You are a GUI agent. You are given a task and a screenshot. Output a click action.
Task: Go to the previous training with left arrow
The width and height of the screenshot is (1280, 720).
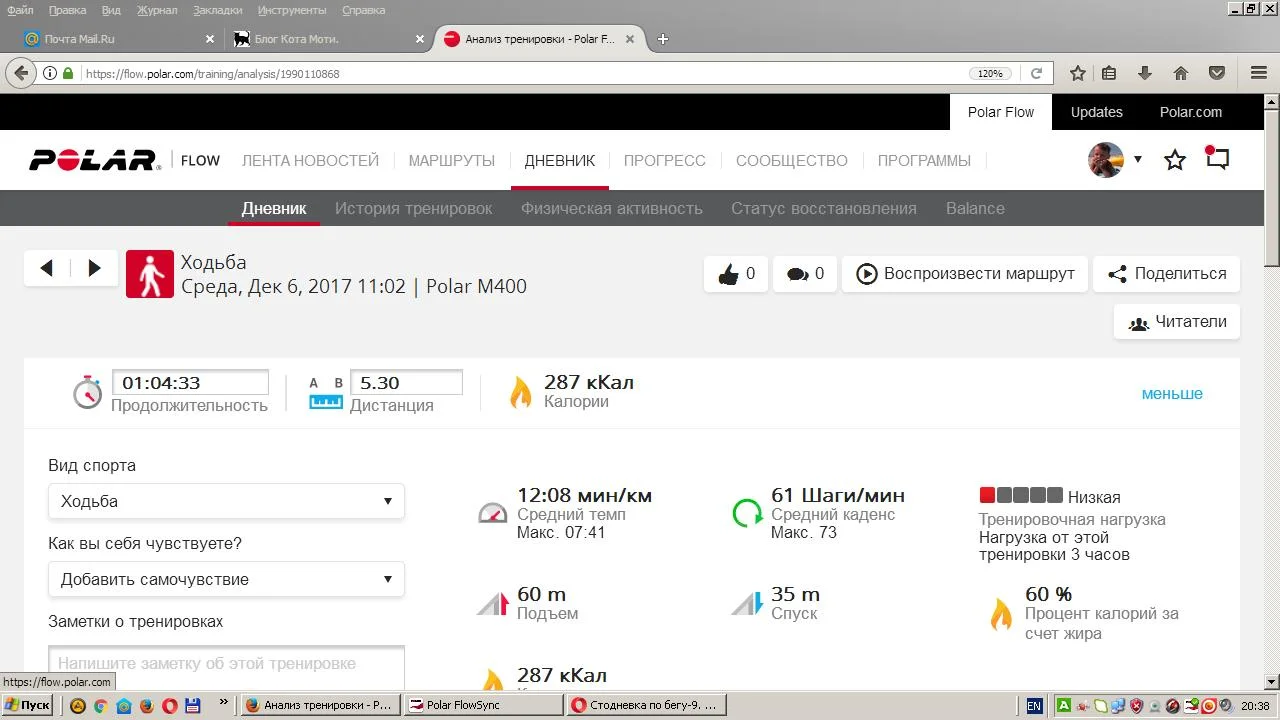pyautogui.click(x=47, y=268)
